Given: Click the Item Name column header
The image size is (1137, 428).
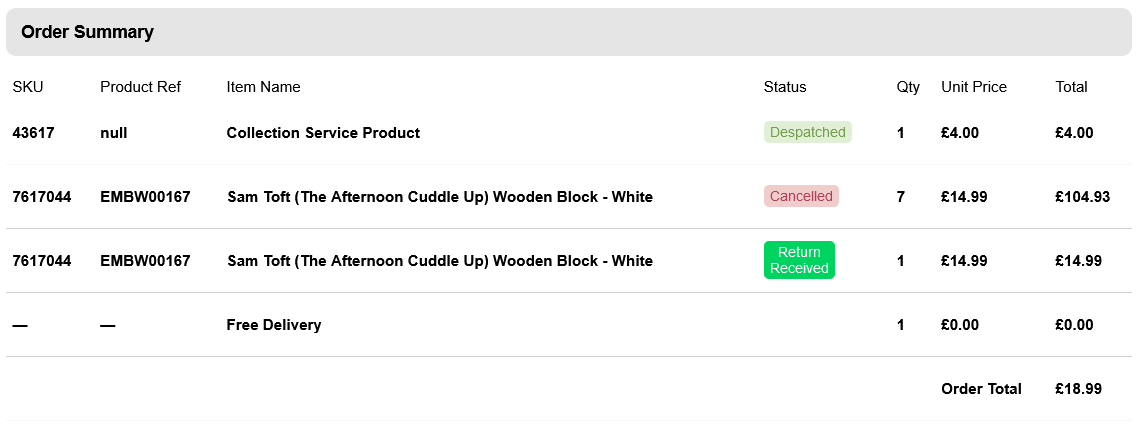Looking at the screenshot, I should tap(263, 87).
